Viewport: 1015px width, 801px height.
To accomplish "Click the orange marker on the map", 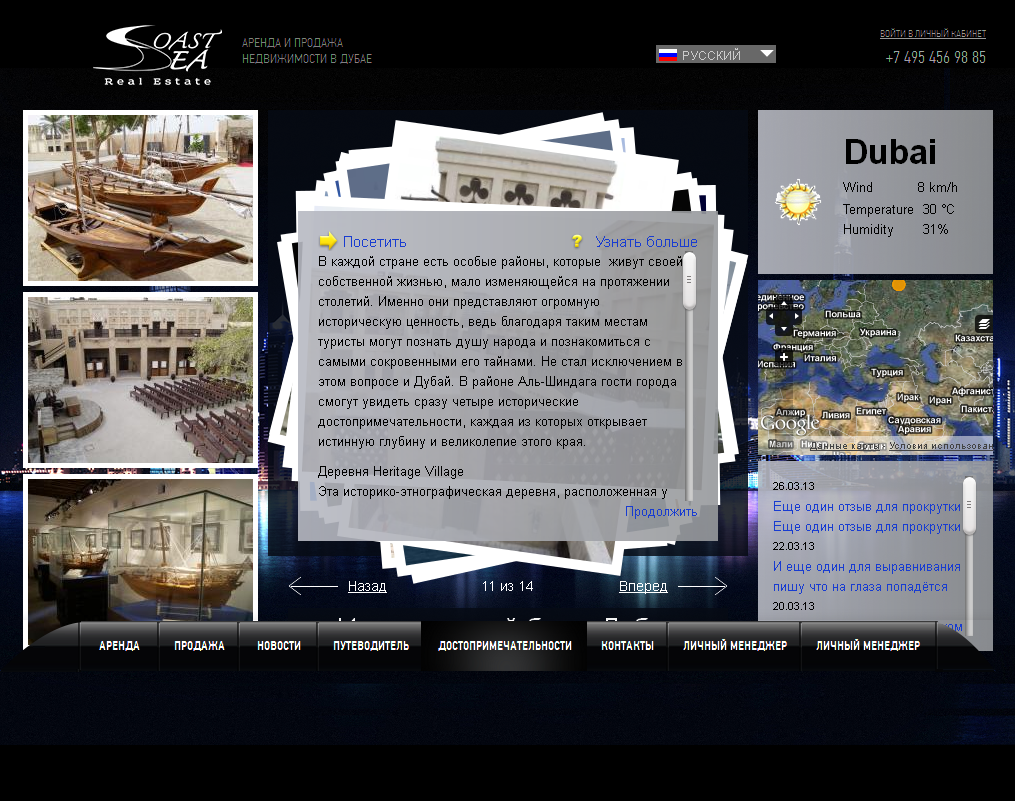I will click(x=898, y=284).
